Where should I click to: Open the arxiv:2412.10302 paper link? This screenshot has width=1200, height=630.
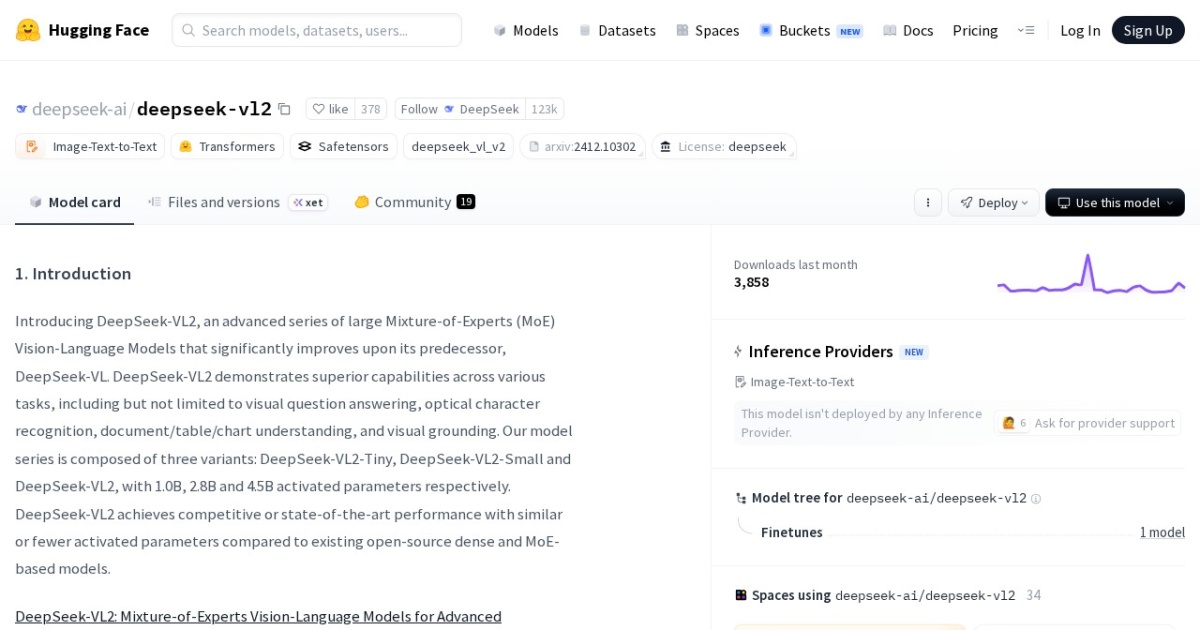(x=583, y=146)
